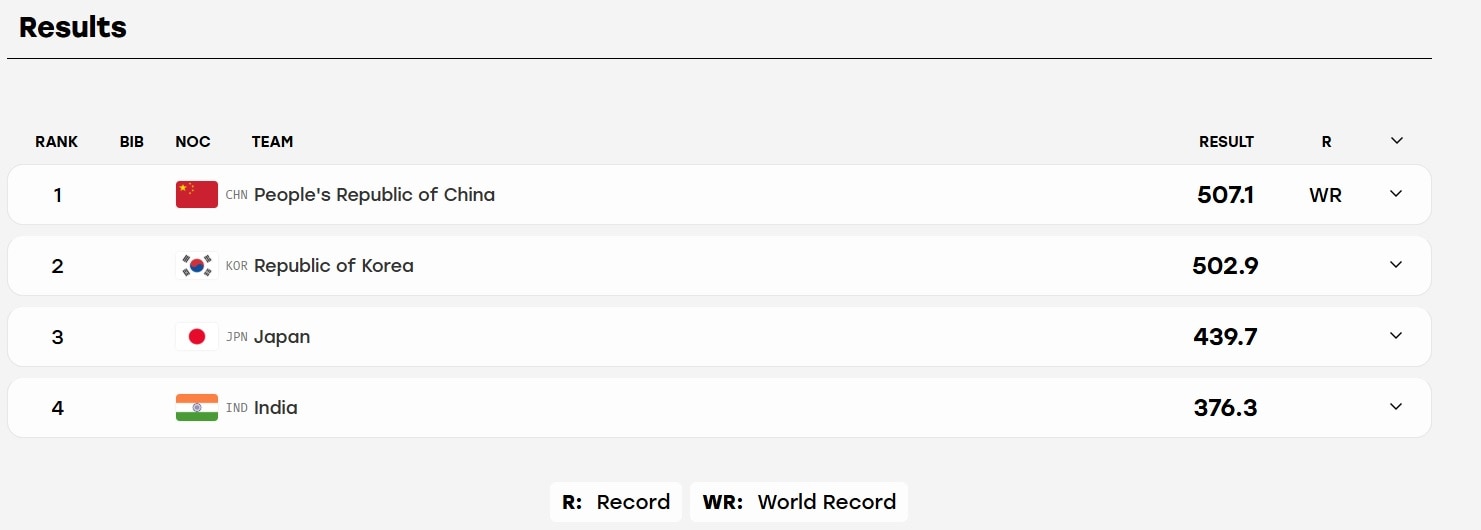Open the Japan team entry

pos(282,337)
